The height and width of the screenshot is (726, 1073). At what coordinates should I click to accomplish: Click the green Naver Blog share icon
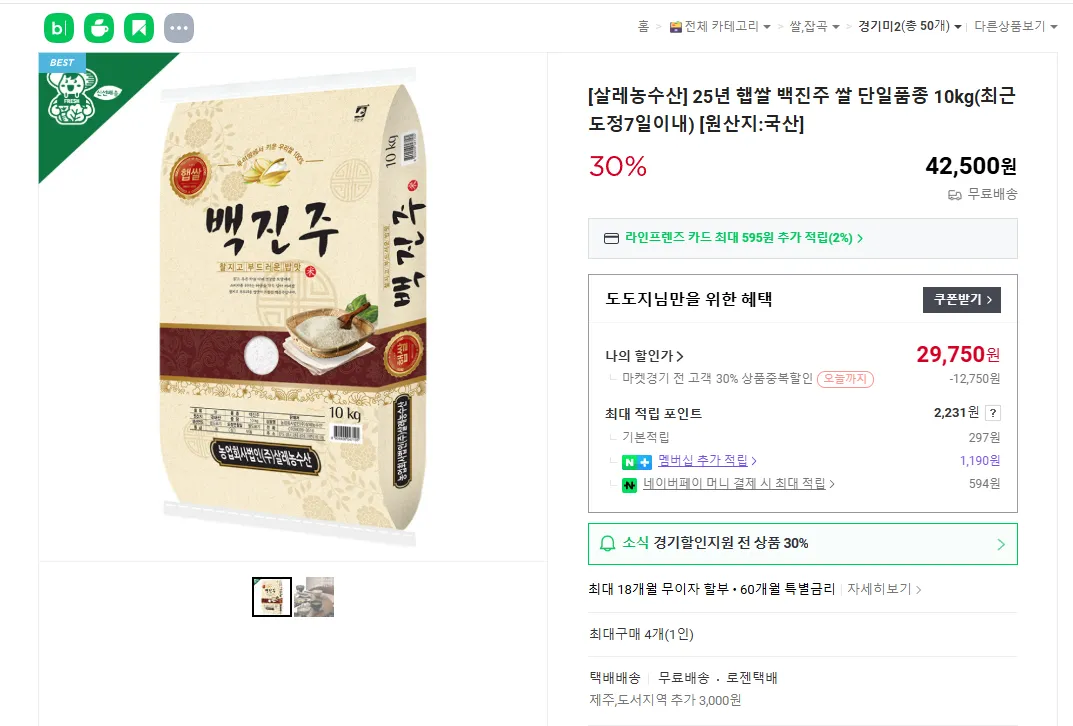click(59, 28)
